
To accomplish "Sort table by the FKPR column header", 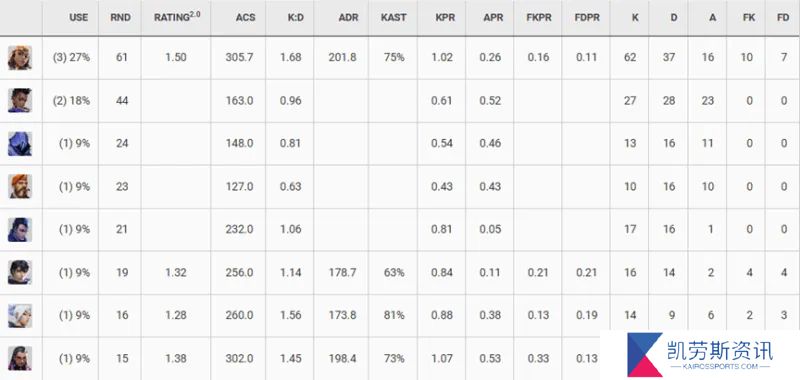I will [x=538, y=17].
